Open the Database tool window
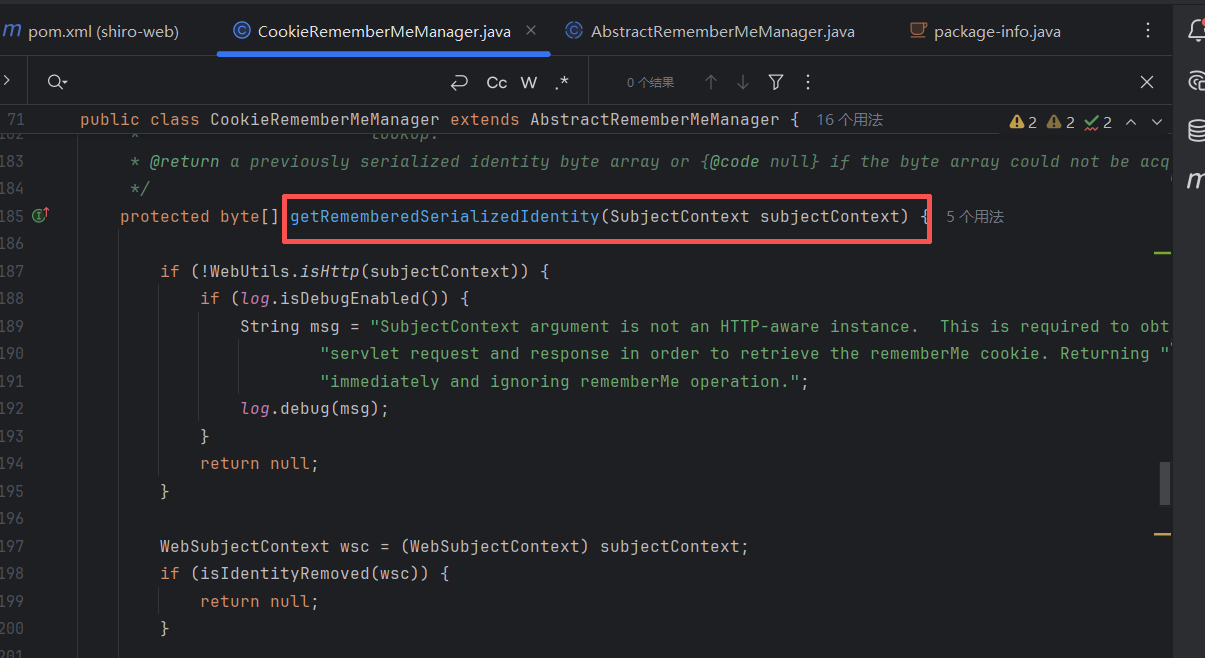 pyautogui.click(x=1195, y=130)
